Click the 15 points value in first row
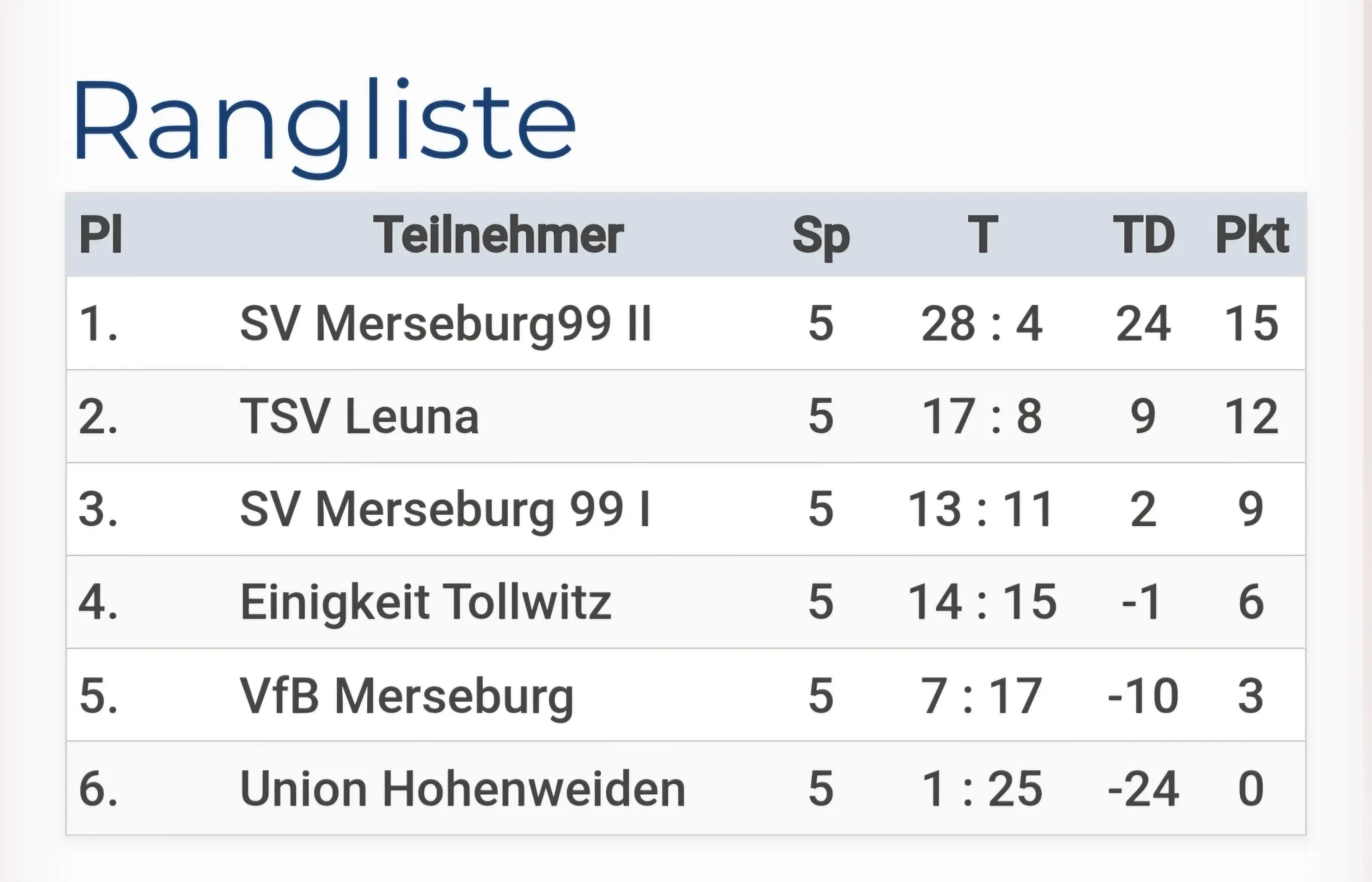 pos(1251,324)
